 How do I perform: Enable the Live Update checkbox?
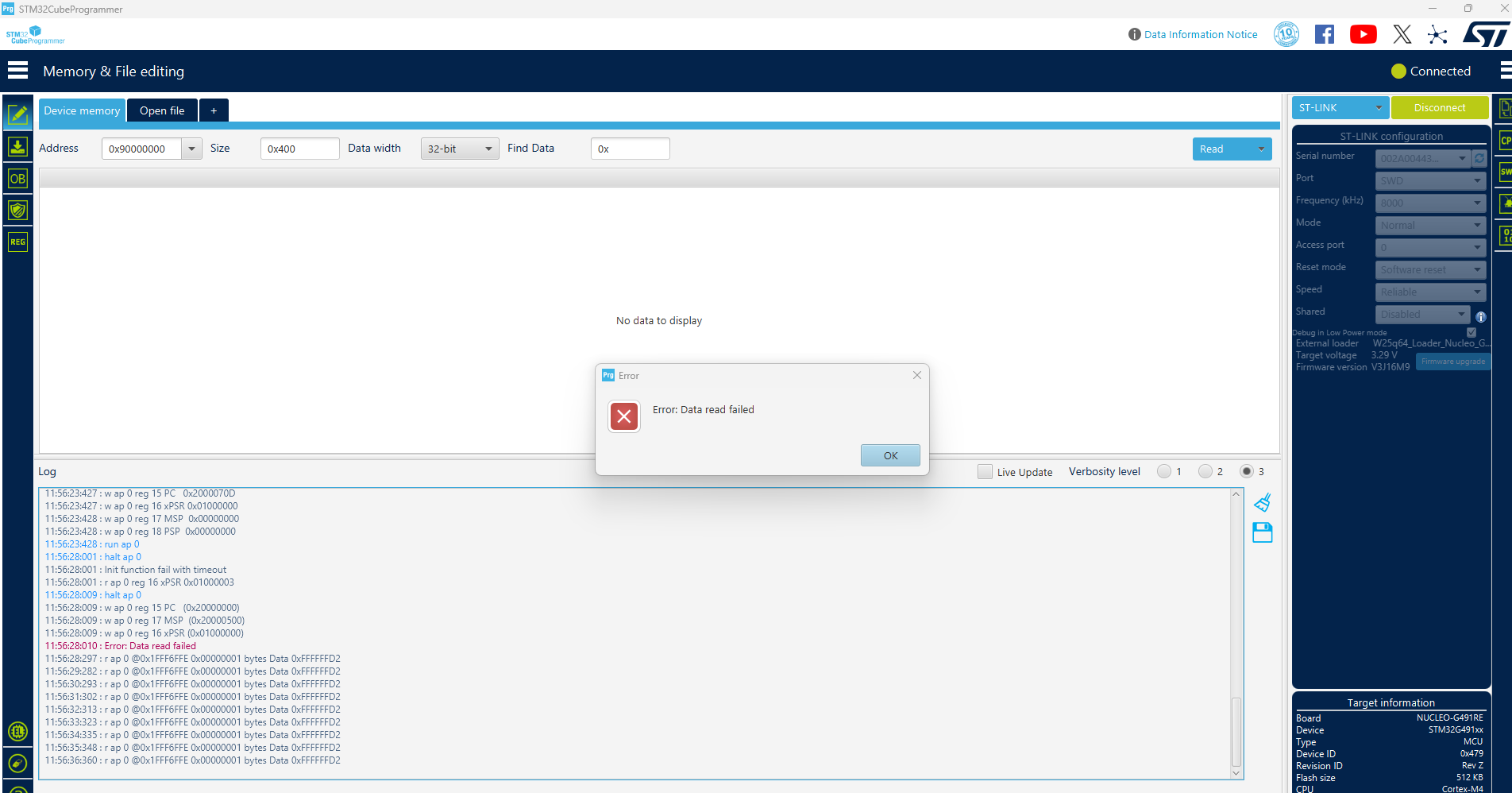[x=985, y=471]
